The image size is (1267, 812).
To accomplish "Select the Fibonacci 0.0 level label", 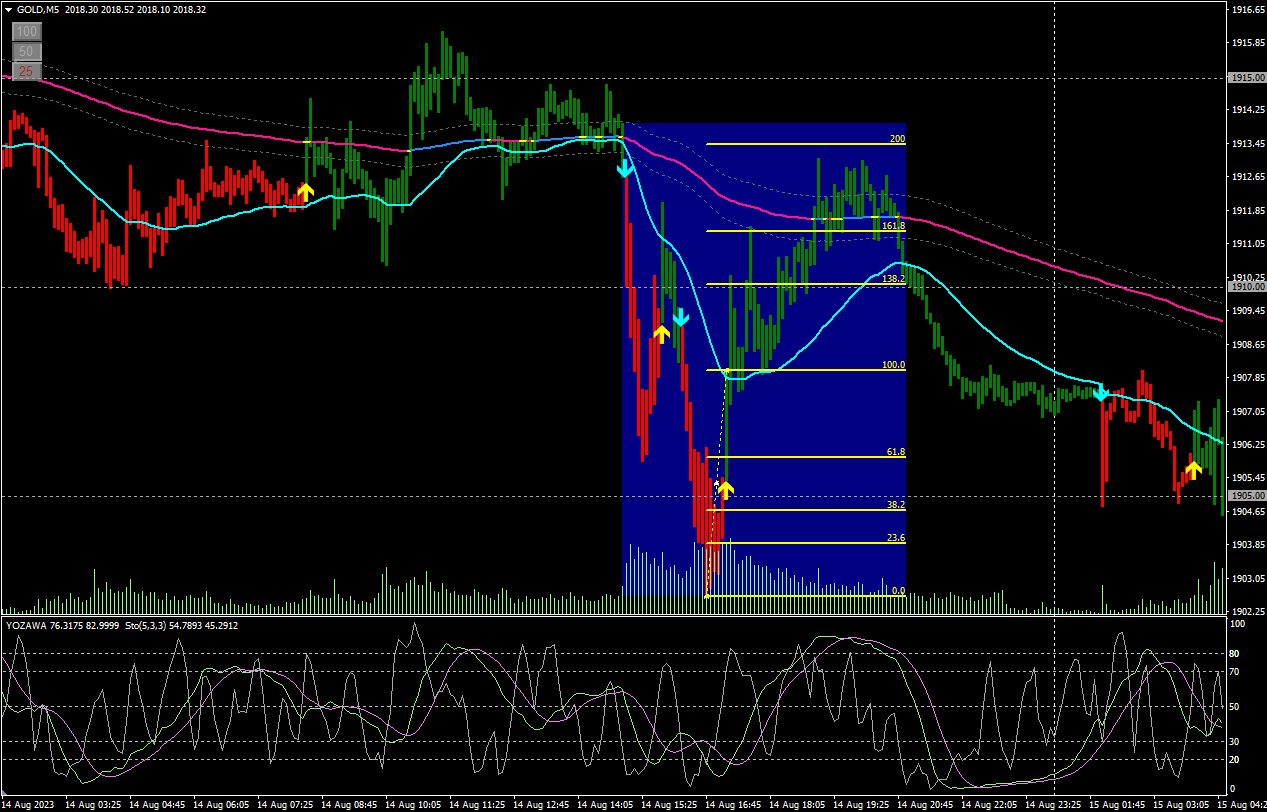I will [x=898, y=591].
